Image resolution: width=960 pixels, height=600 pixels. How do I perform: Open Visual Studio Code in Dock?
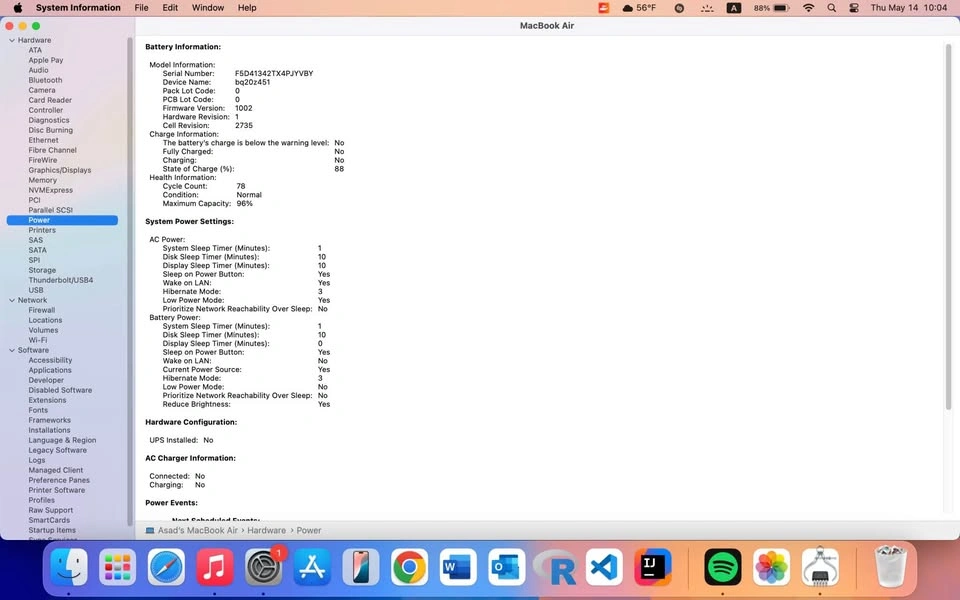[604, 567]
